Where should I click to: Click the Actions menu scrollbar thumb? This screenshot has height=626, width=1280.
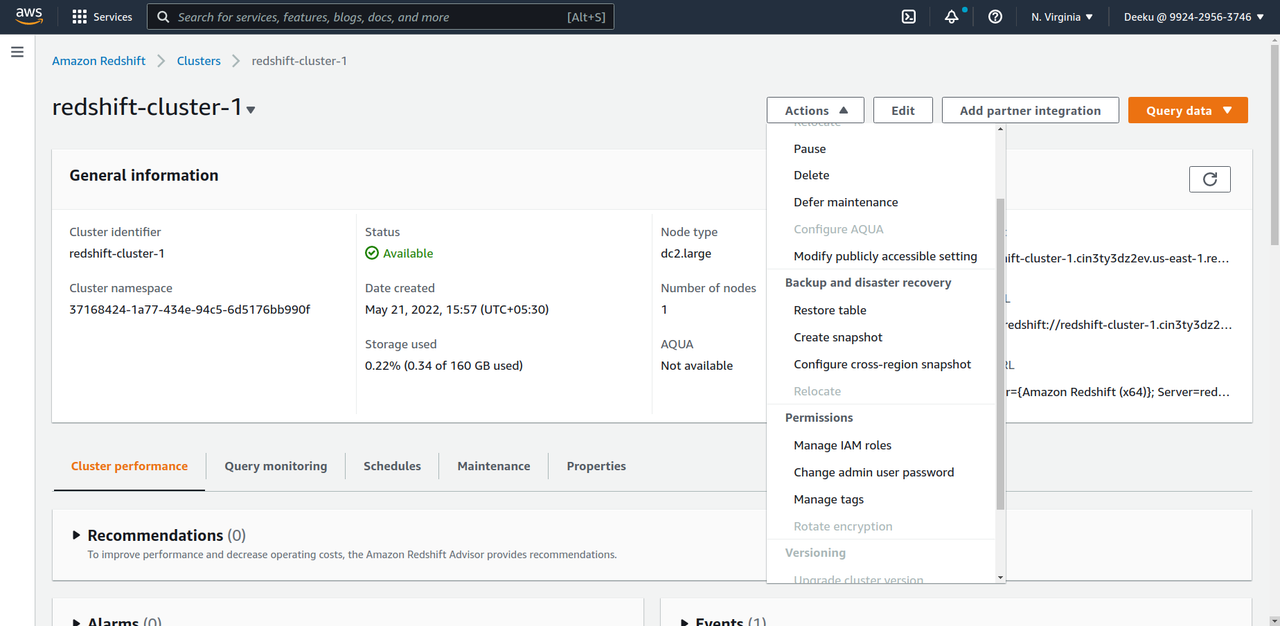pyautogui.click(x=1000, y=353)
